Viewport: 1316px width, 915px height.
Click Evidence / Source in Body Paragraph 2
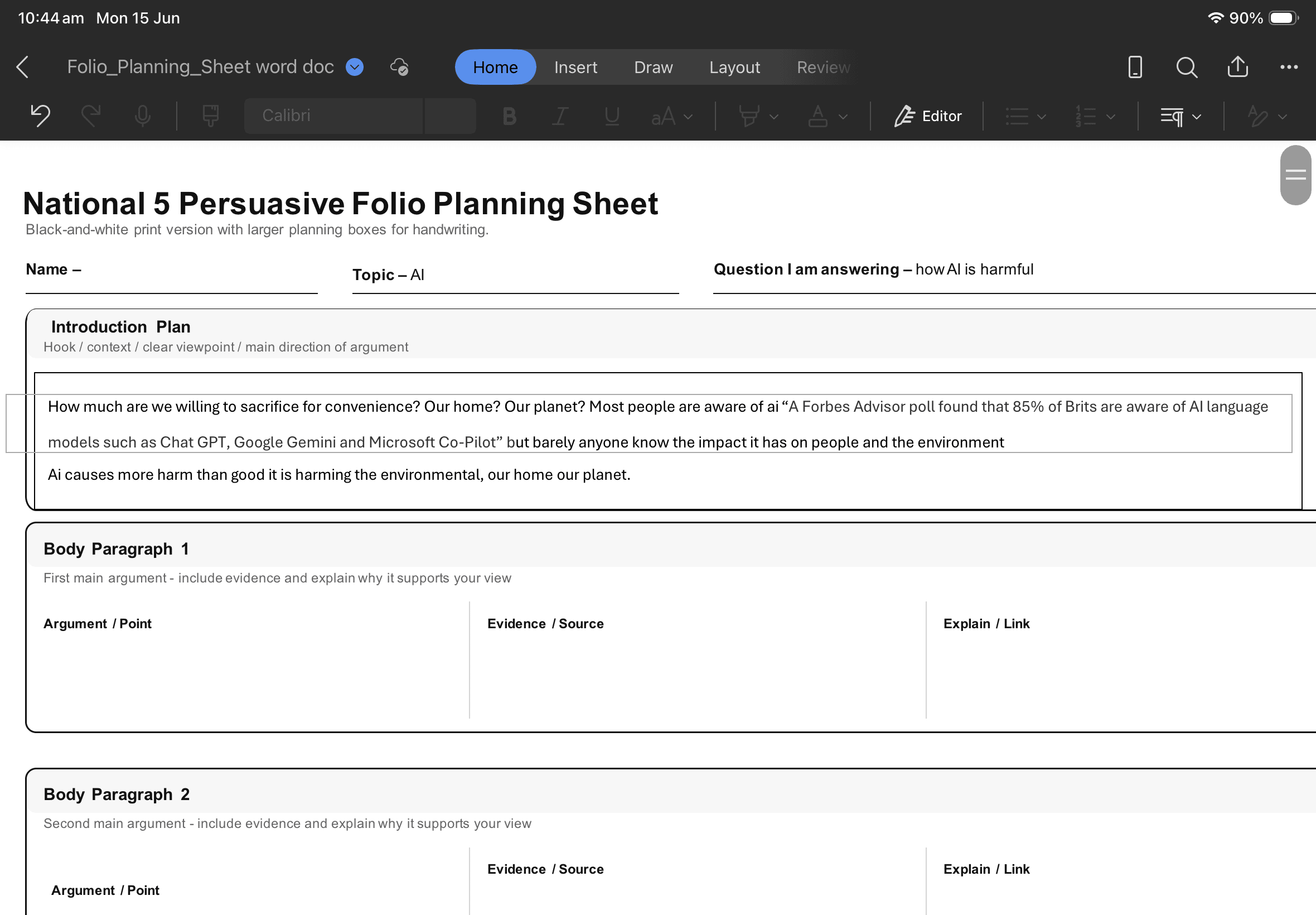(x=545, y=869)
